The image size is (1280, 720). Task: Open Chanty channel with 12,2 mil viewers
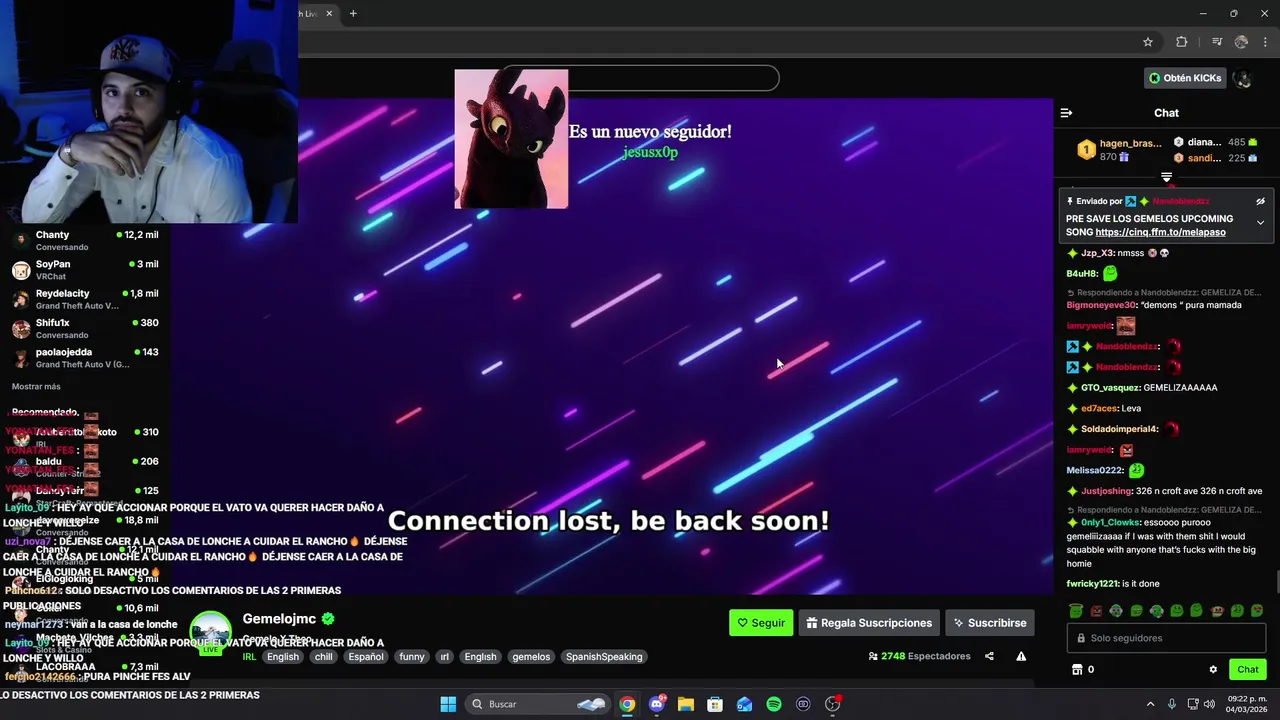(85, 241)
